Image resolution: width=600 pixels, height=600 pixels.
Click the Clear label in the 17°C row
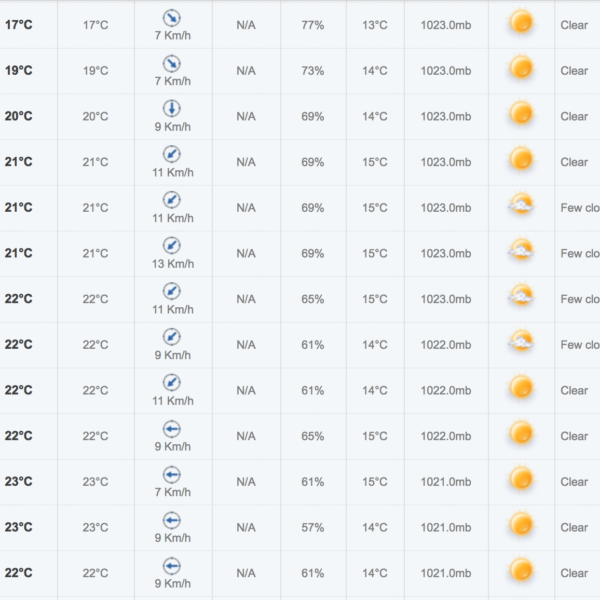pos(574,25)
